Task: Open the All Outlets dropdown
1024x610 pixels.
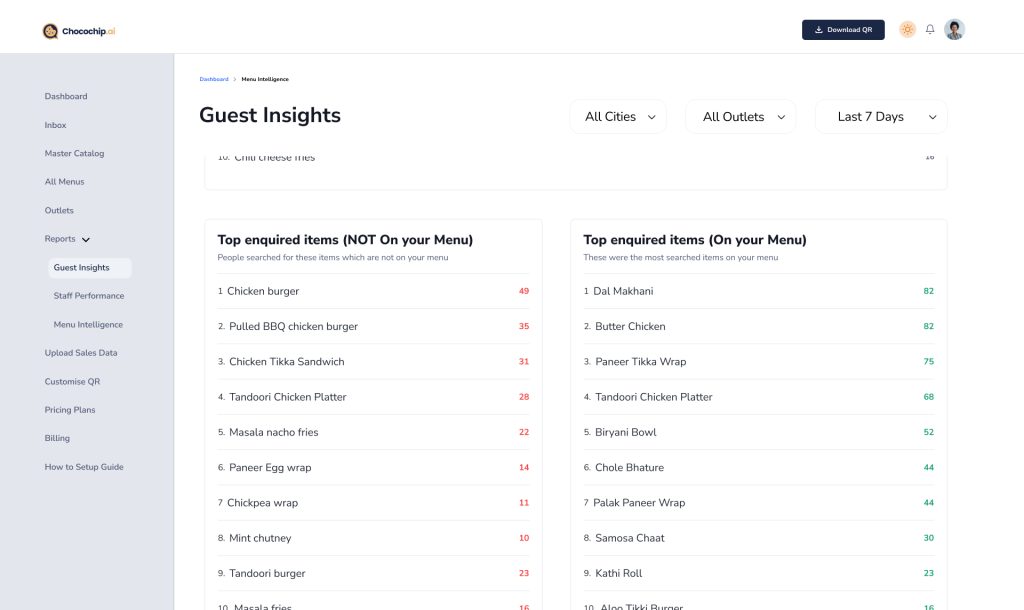Action: pyautogui.click(x=740, y=117)
